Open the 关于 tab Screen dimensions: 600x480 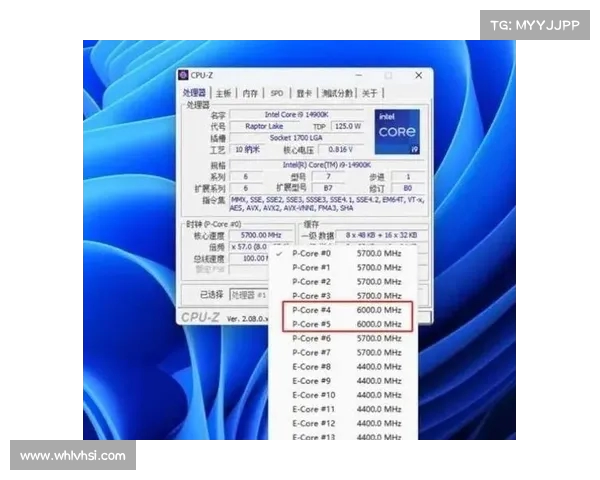370,93
